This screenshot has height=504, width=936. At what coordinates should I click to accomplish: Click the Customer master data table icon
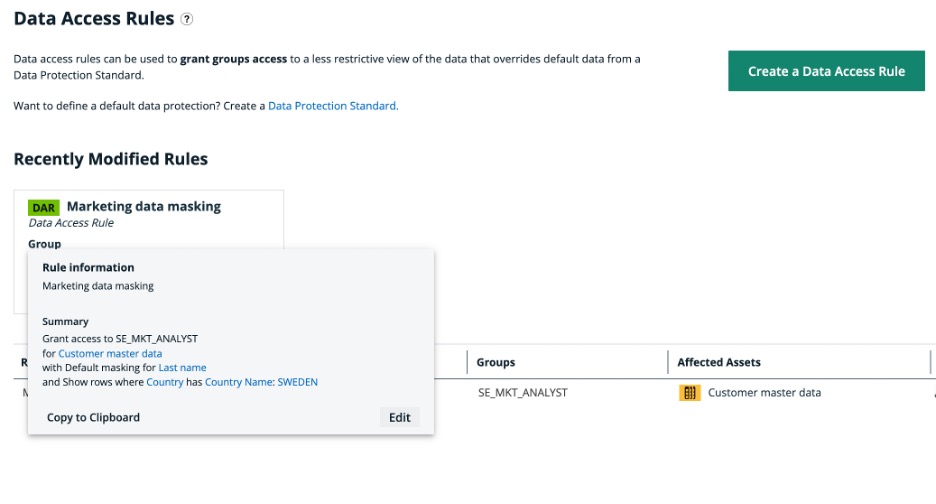[689, 393]
